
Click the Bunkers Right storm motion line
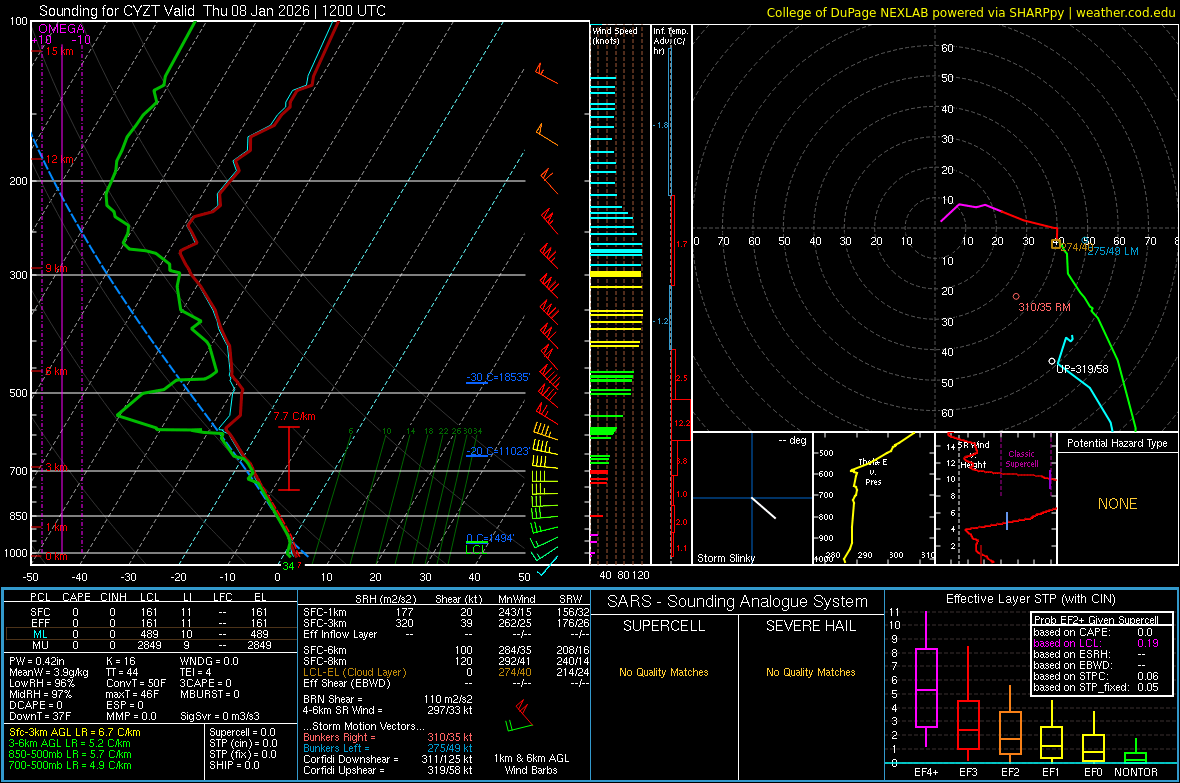(388, 738)
